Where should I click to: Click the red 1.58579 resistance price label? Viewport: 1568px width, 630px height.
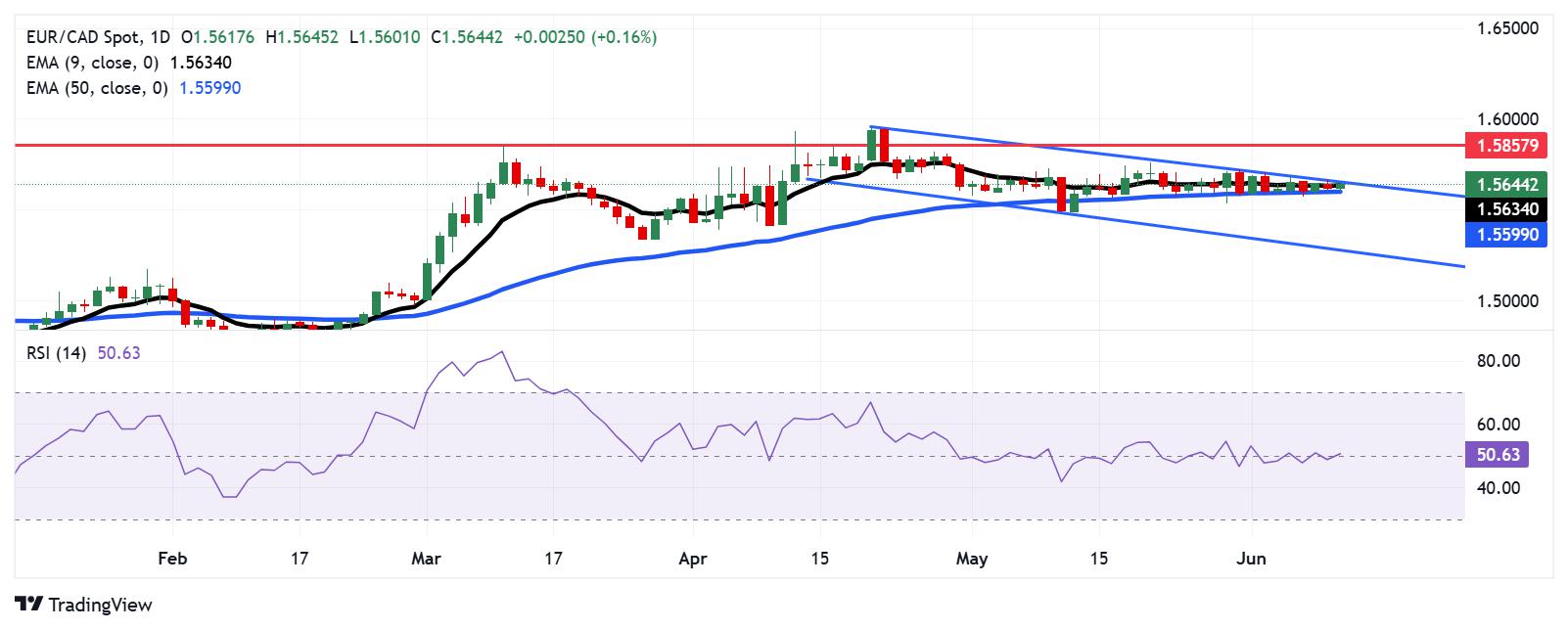point(1506,146)
